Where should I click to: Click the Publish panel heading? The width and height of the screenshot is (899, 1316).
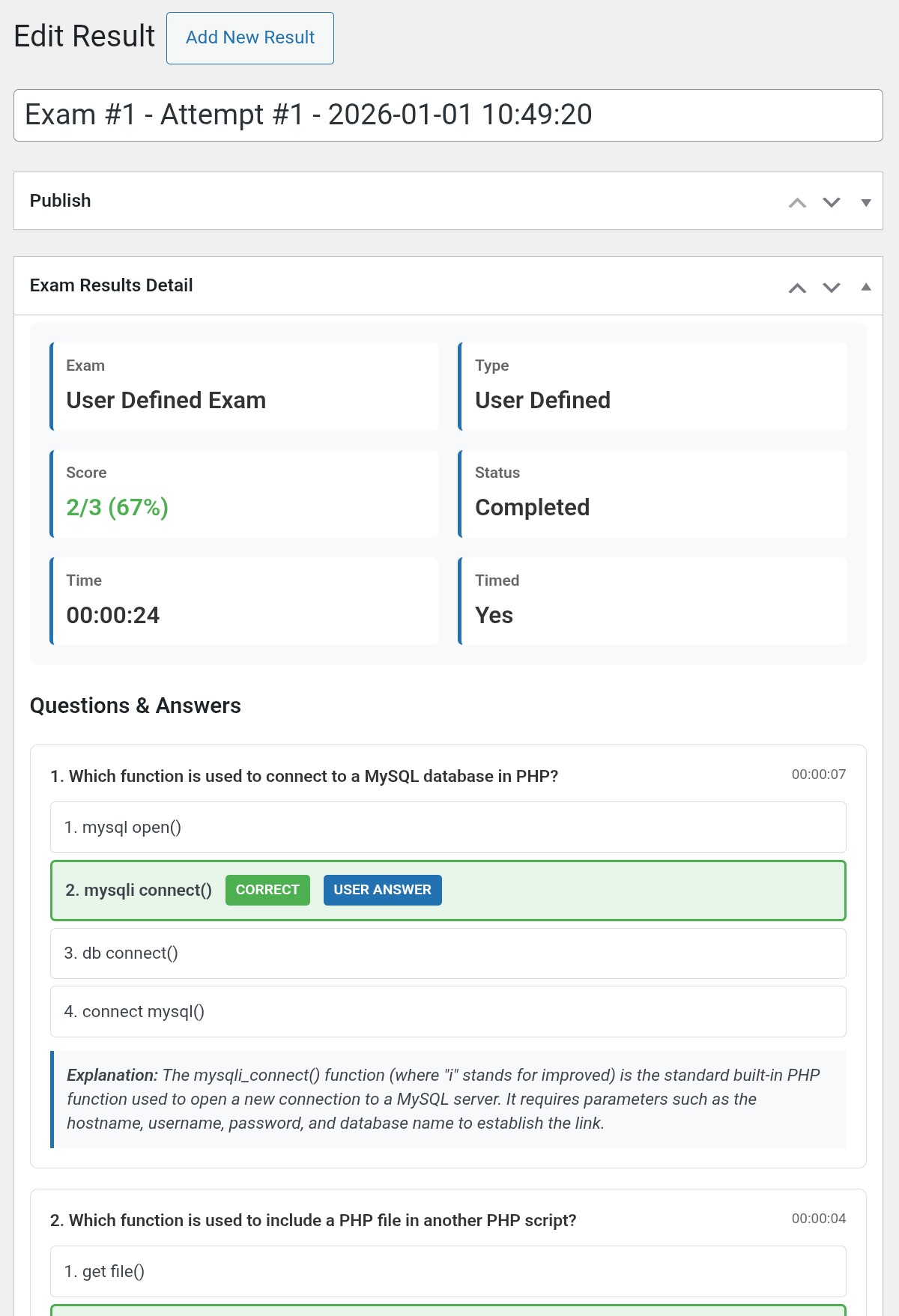point(60,201)
